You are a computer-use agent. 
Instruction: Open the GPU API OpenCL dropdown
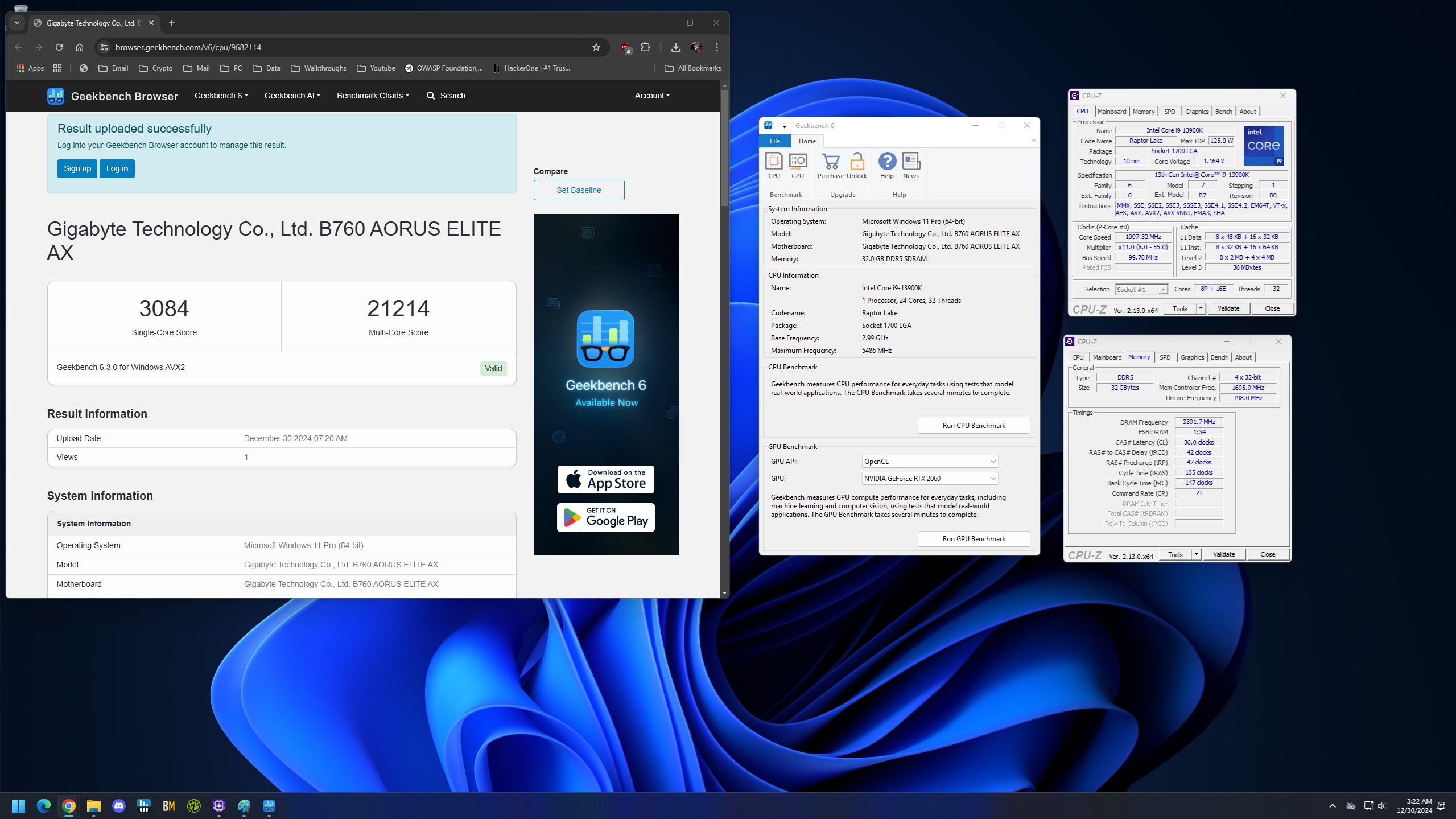pos(930,462)
